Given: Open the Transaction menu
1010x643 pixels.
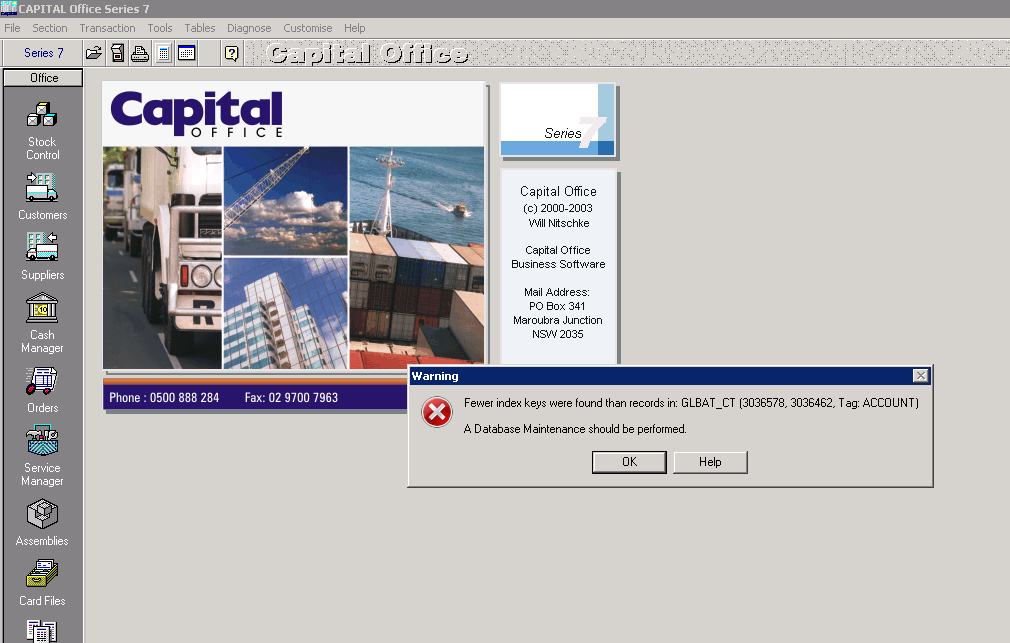Looking at the screenshot, I should click(108, 28).
